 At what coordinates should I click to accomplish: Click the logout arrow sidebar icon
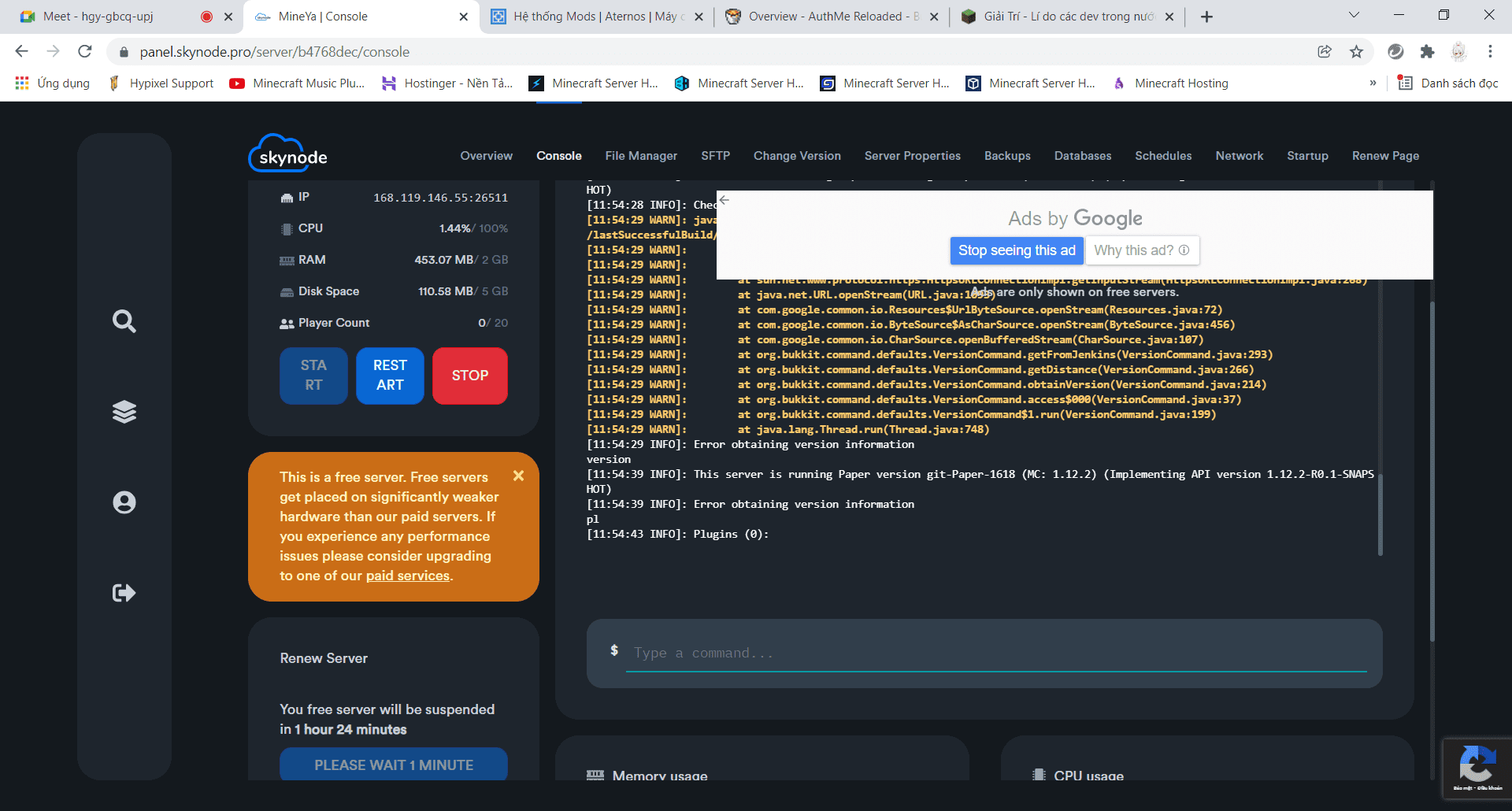124,593
